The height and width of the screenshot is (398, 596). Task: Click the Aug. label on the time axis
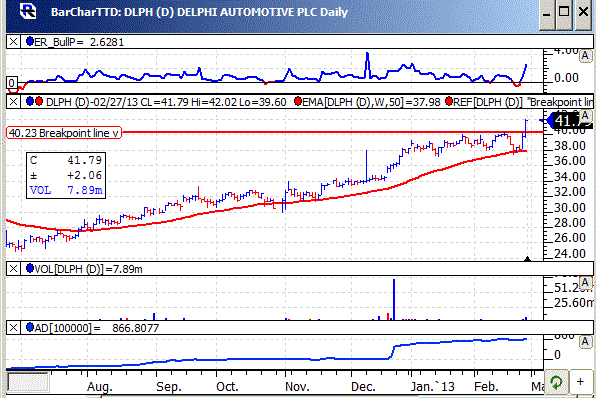coord(100,387)
